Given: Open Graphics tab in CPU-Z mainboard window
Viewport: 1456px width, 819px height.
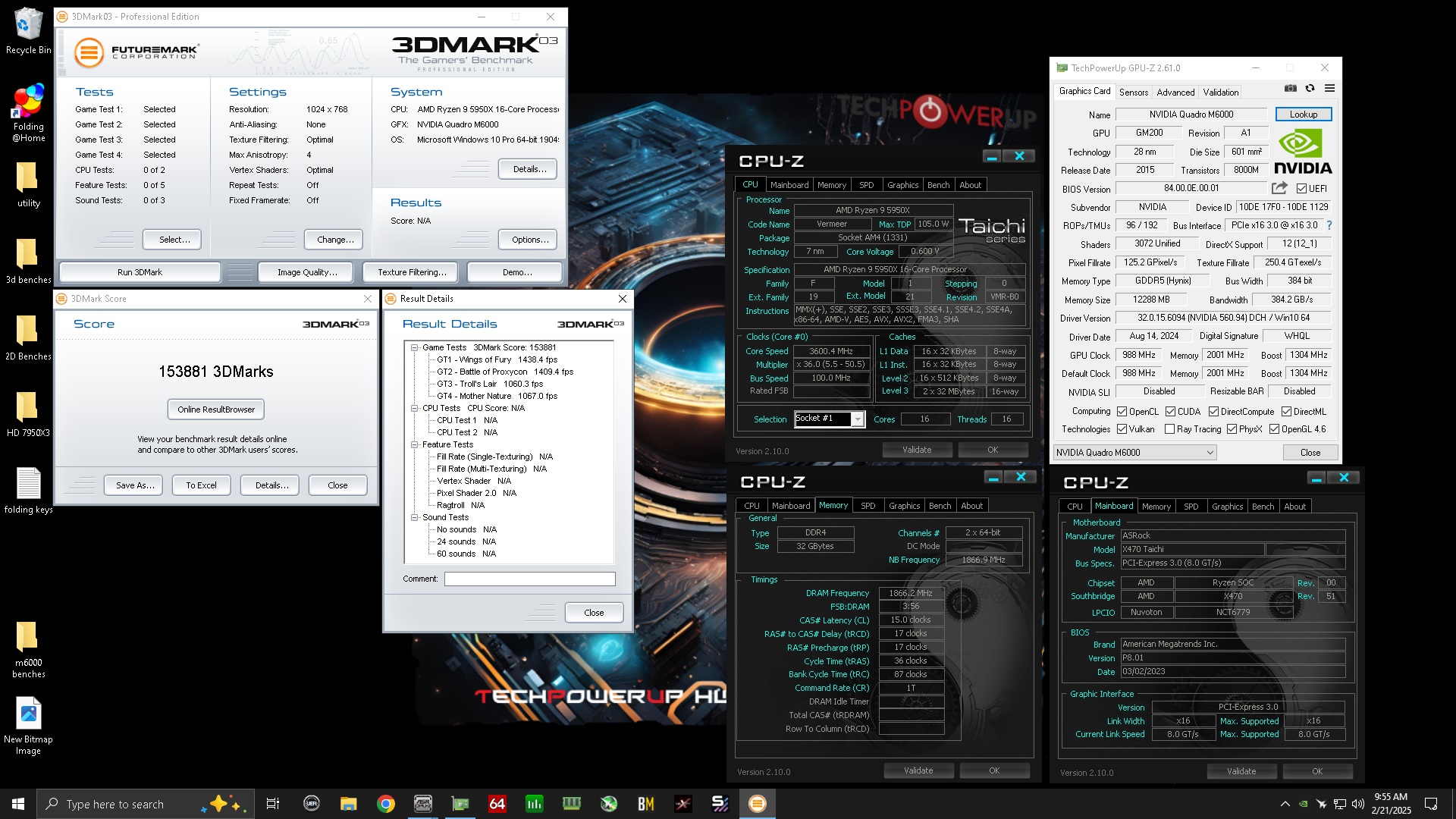Looking at the screenshot, I should (x=1227, y=507).
